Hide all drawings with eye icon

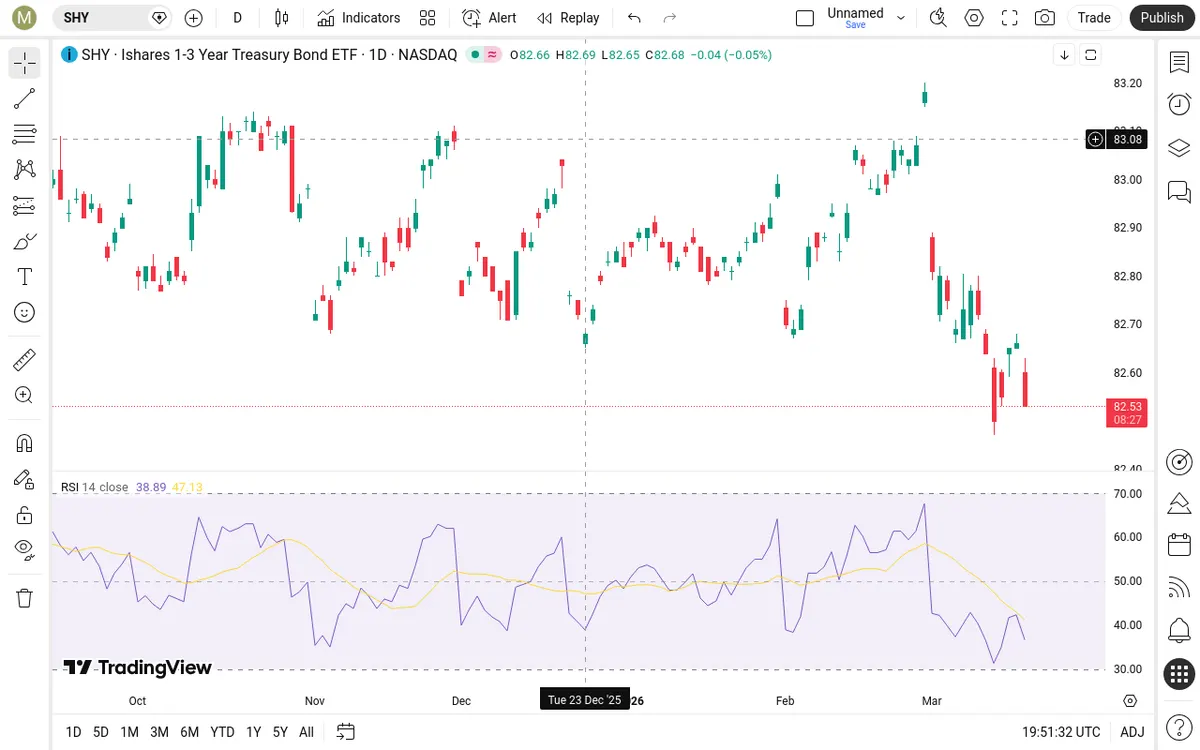25,550
